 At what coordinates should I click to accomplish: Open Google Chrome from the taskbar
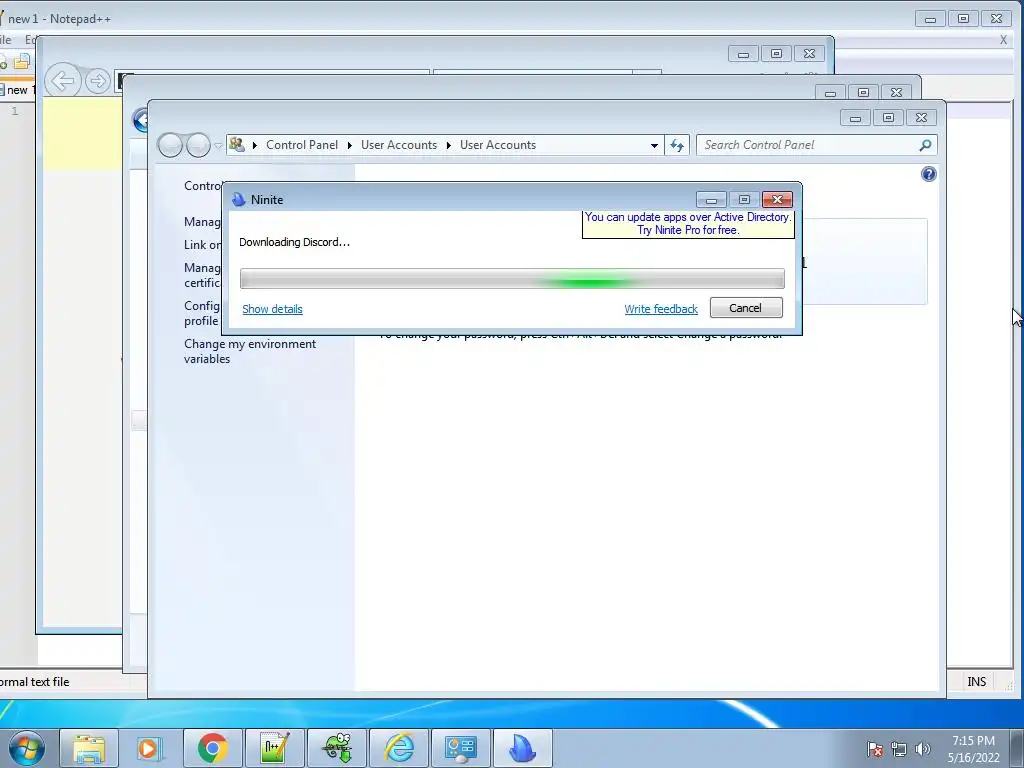(212, 748)
